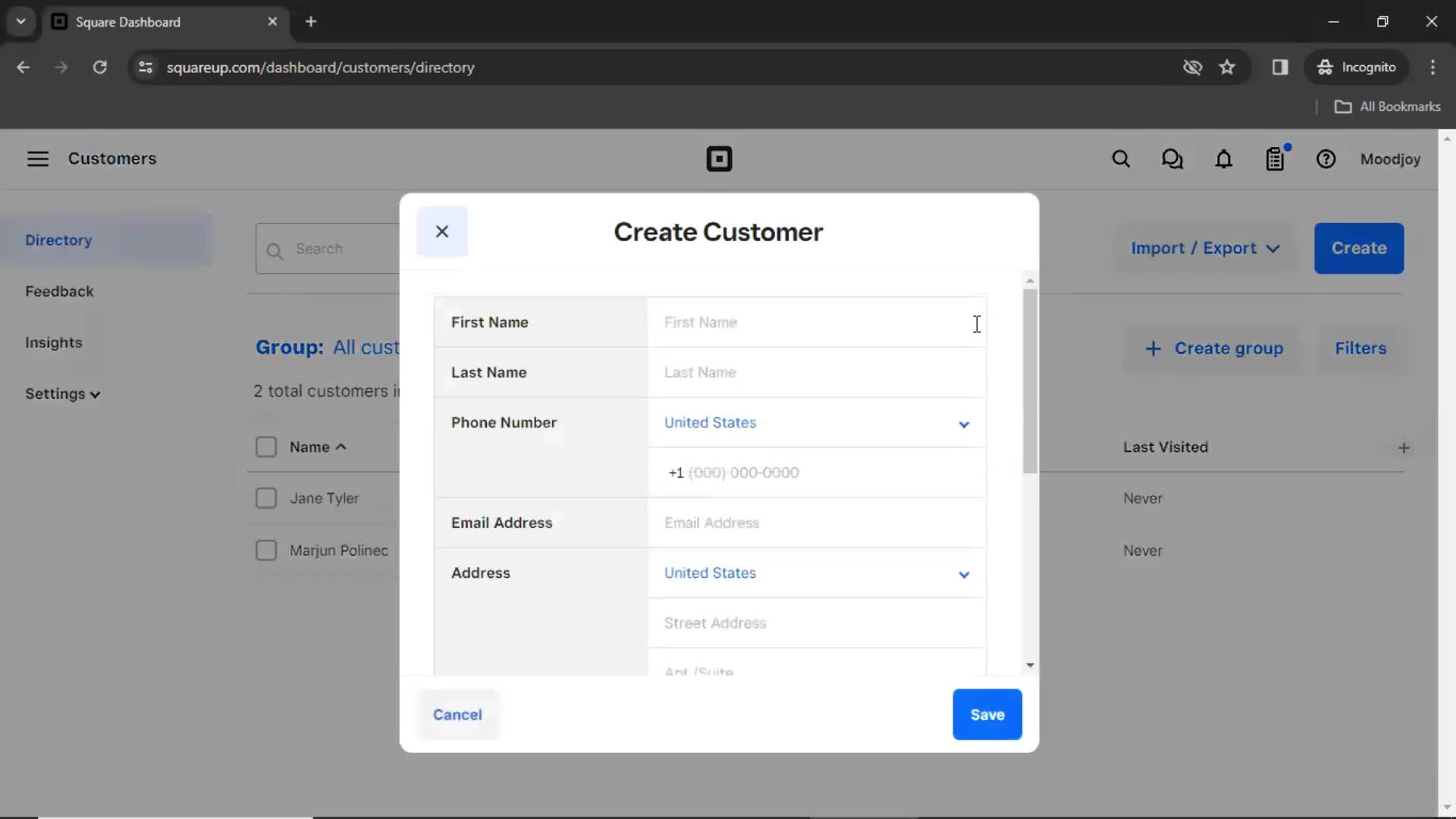1456x819 pixels.
Task: Check the Jane Tyler customer checkbox
Action: tap(264, 498)
